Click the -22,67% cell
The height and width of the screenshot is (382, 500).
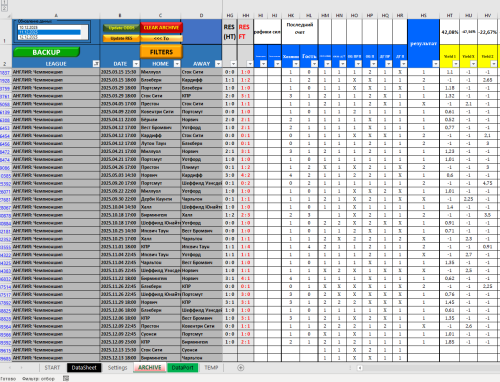487,32
